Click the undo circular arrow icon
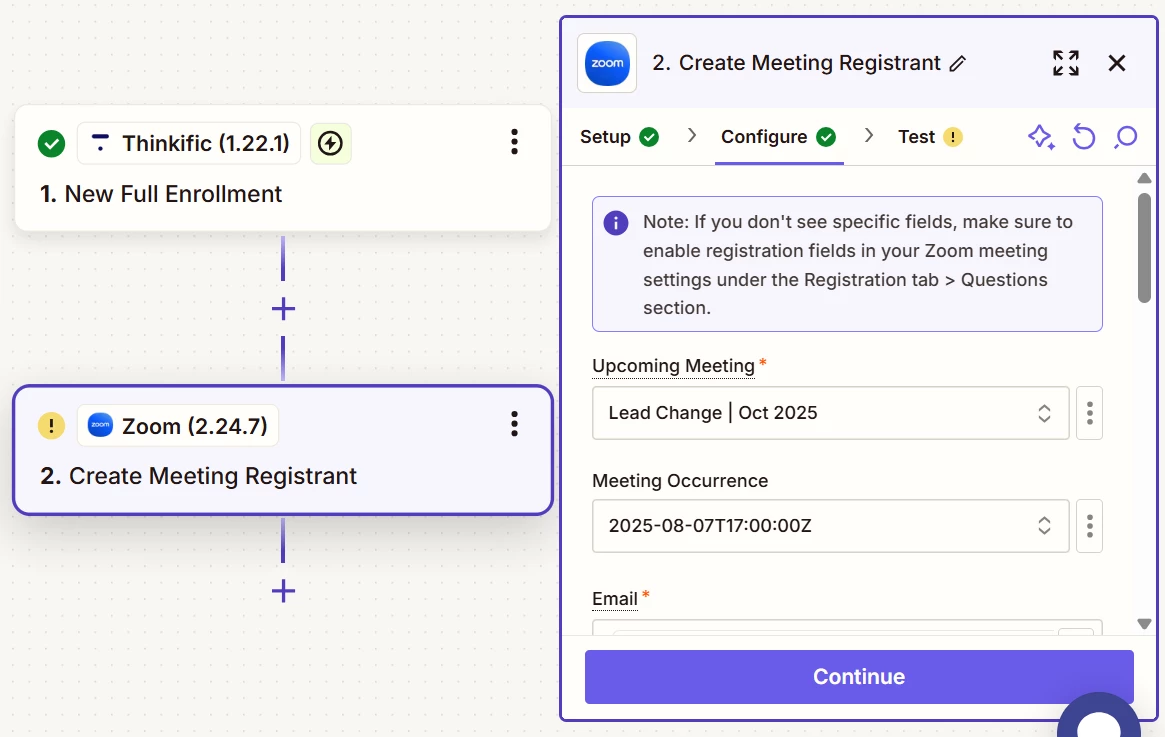This screenshot has width=1165, height=737. click(x=1083, y=137)
